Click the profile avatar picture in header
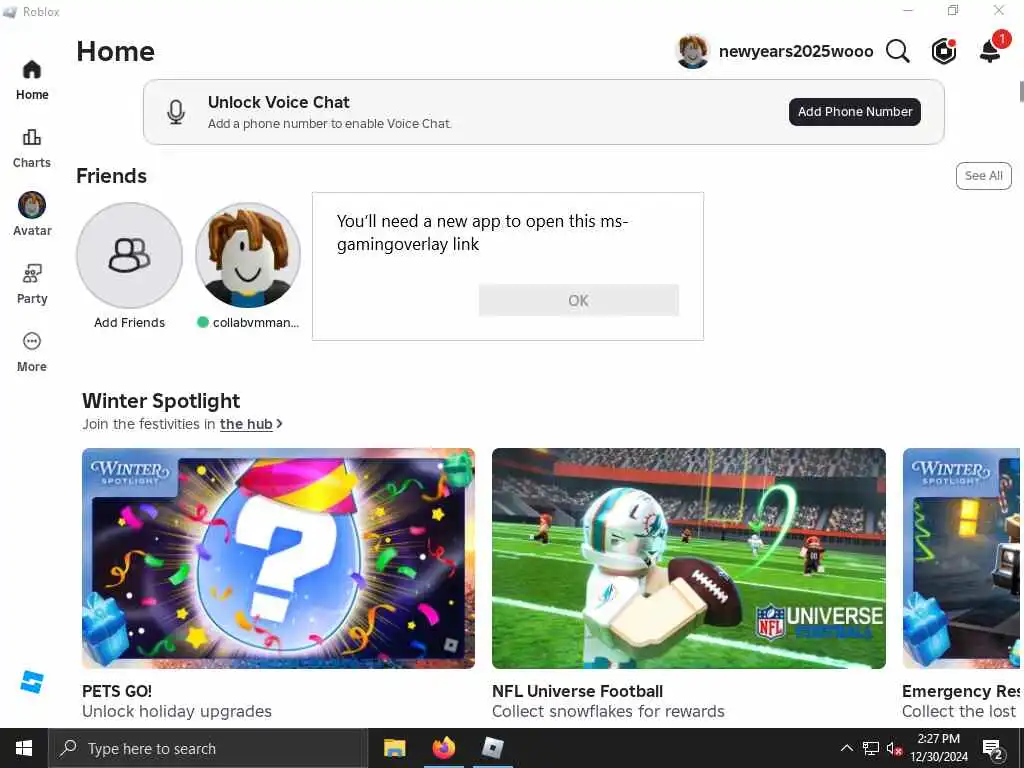The image size is (1024, 768). [x=692, y=51]
